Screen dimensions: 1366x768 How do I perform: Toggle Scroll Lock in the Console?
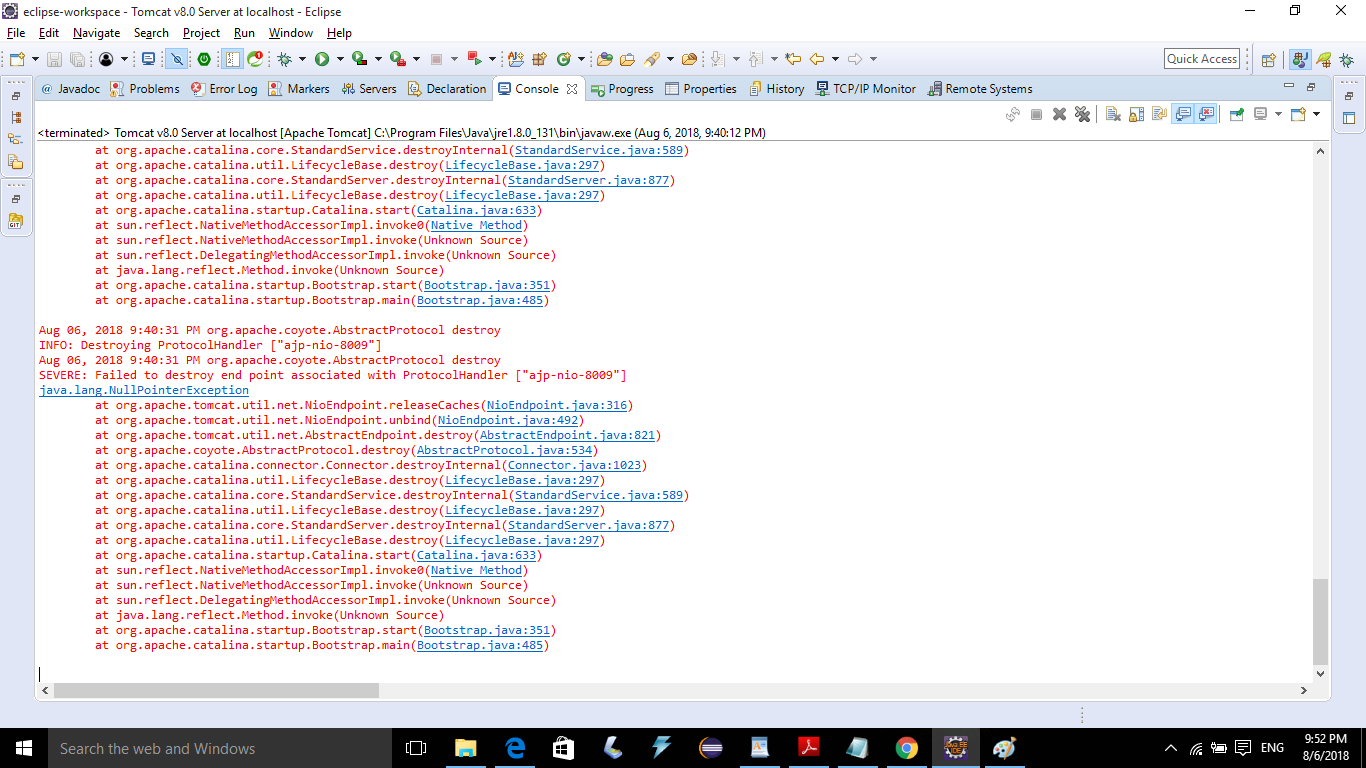[1135, 113]
